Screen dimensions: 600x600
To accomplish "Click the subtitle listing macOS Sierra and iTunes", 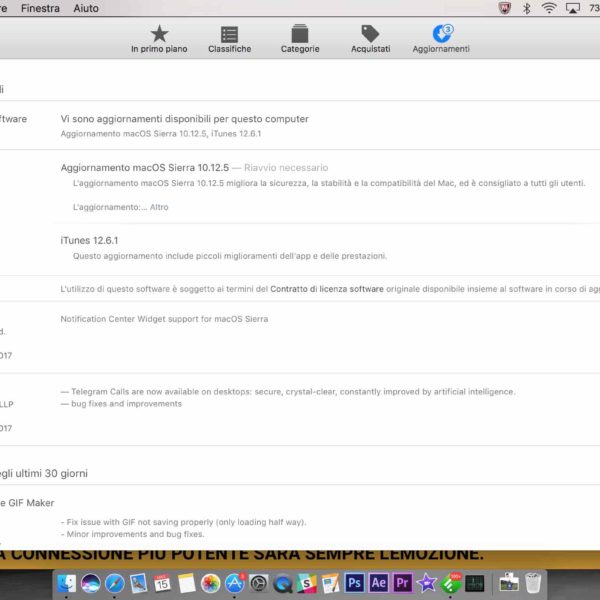I will (x=161, y=134).
